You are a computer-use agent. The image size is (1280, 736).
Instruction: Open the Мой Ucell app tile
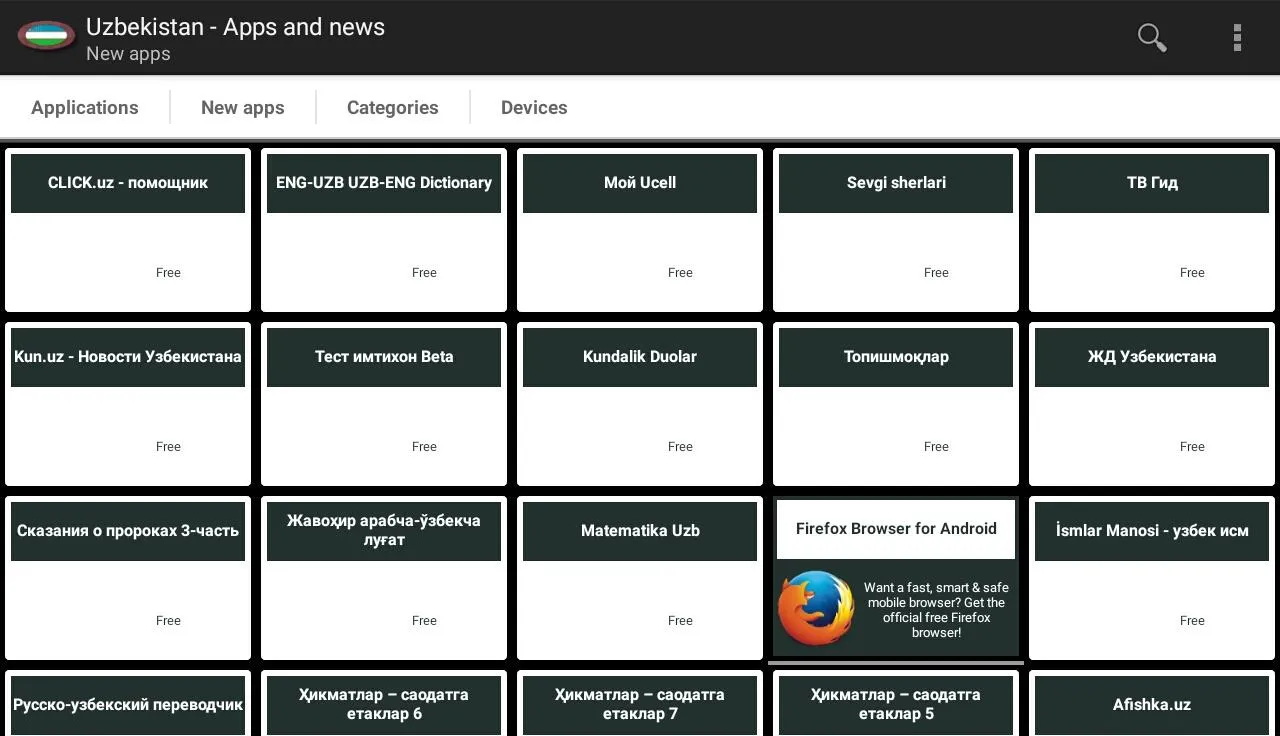640,230
